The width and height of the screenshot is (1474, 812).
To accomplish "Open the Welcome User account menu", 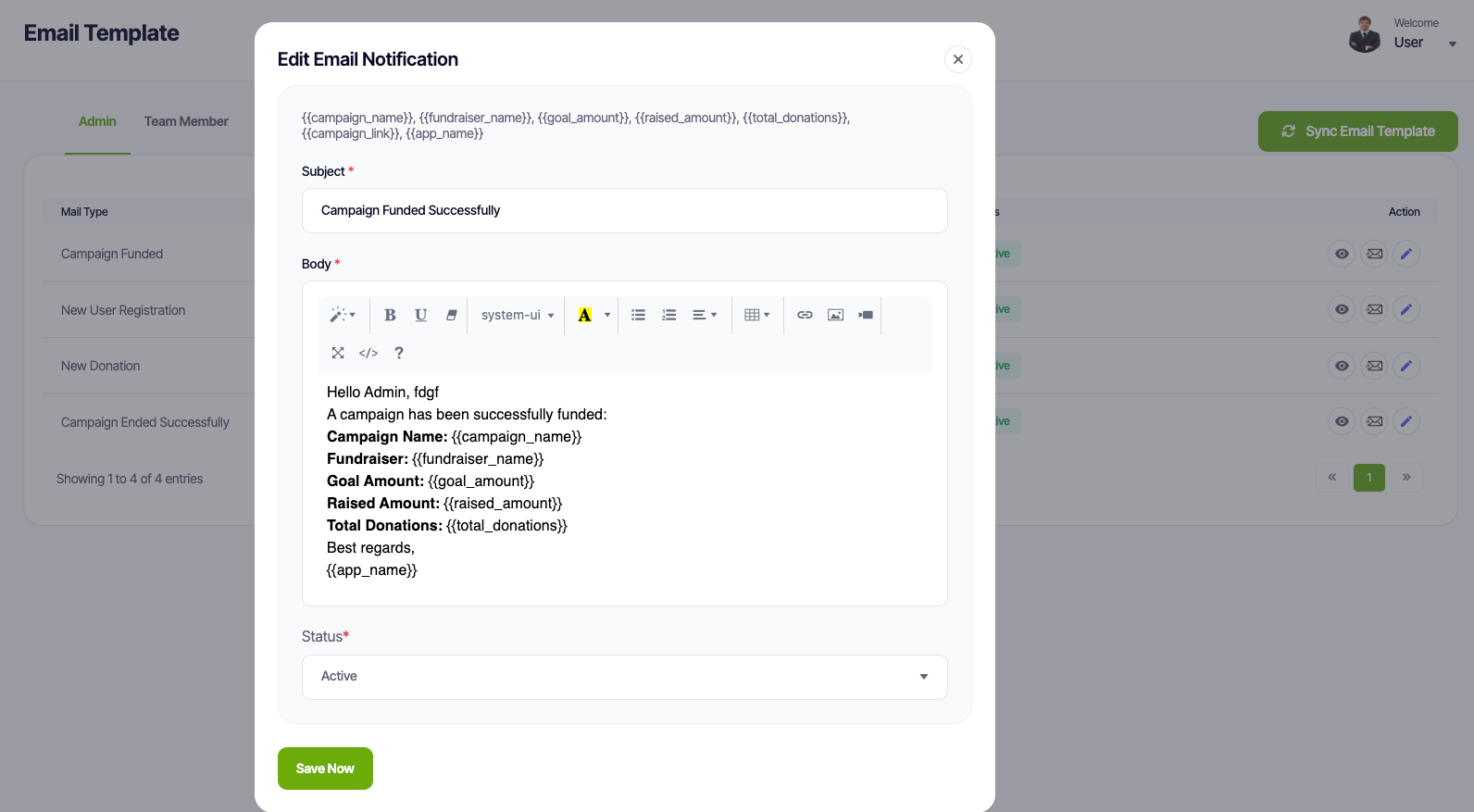I will pos(1424,34).
